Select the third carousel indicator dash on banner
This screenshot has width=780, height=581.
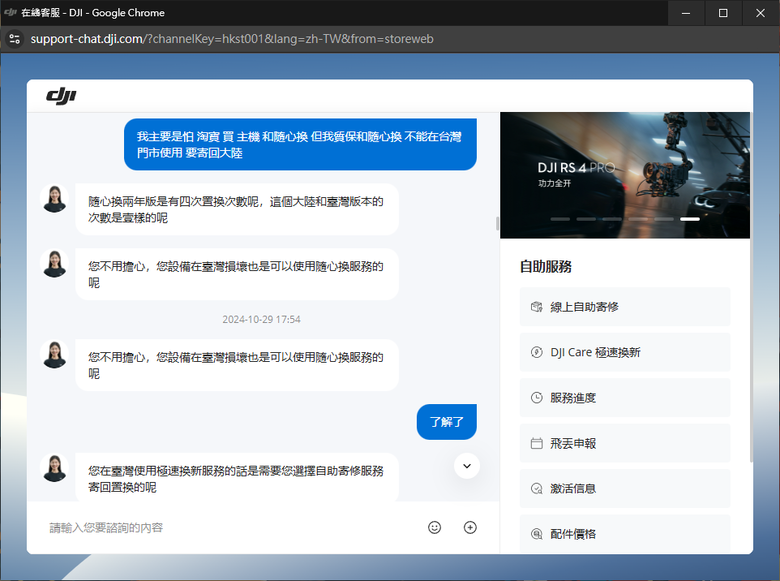(612, 219)
